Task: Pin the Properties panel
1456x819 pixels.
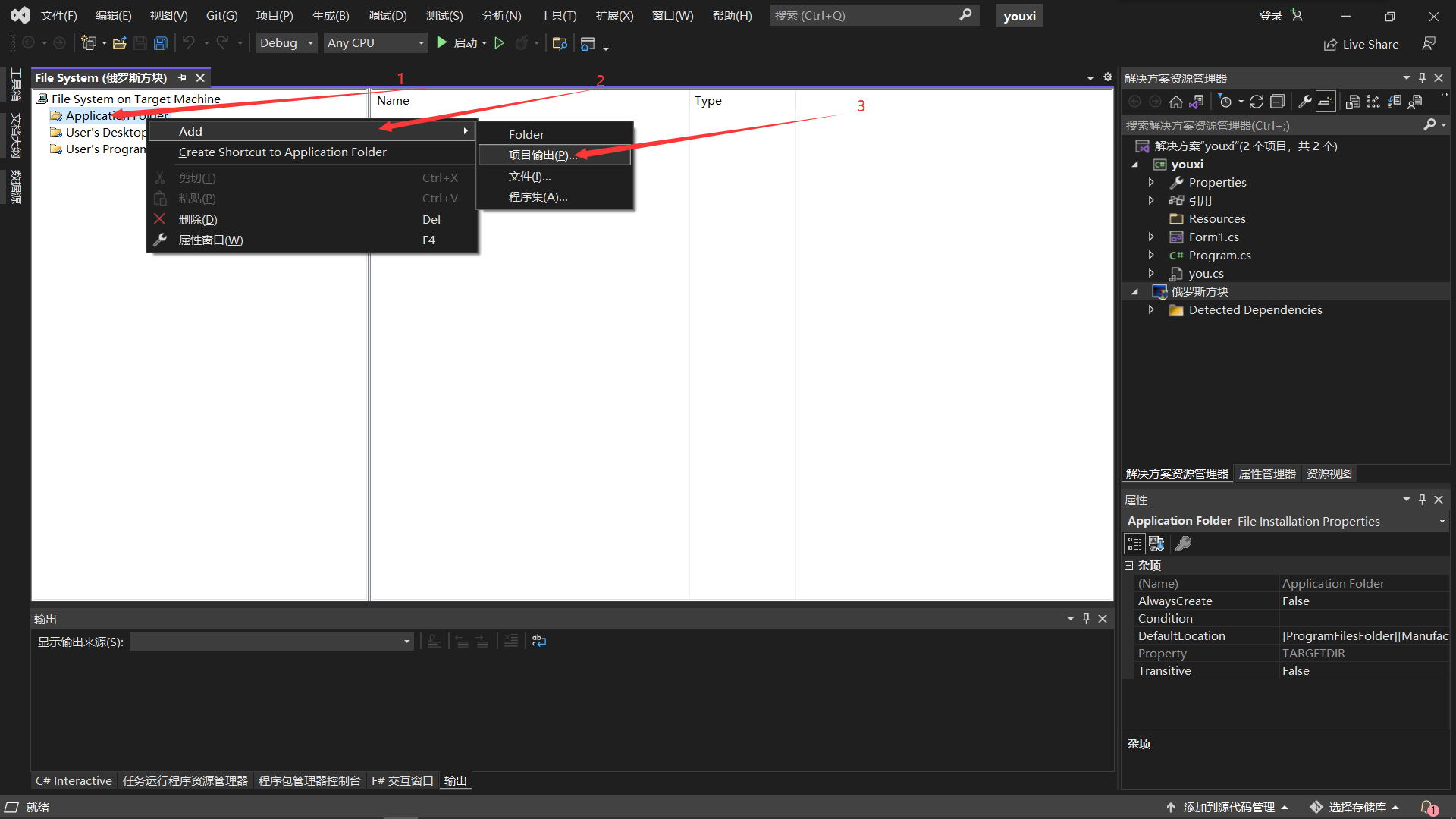Action: click(1422, 500)
